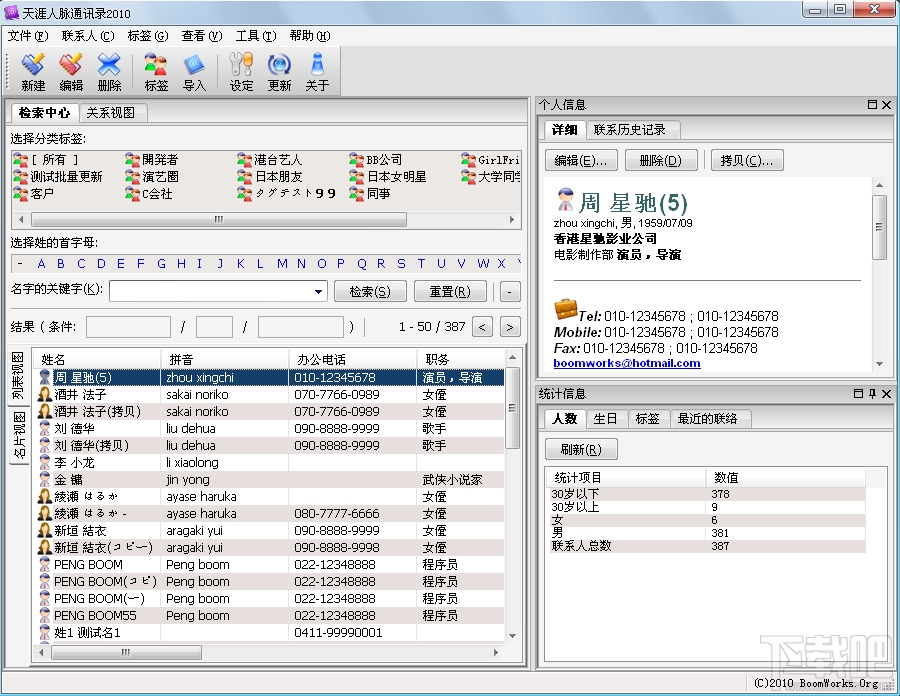Select the 港台艺人 category tag
This screenshot has height=696, width=900.
[x=270, y=160]
